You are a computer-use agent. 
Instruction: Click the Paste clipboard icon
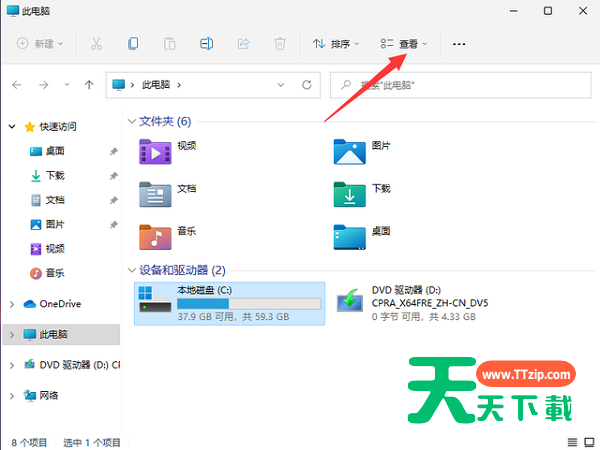(x=170, y=44)
